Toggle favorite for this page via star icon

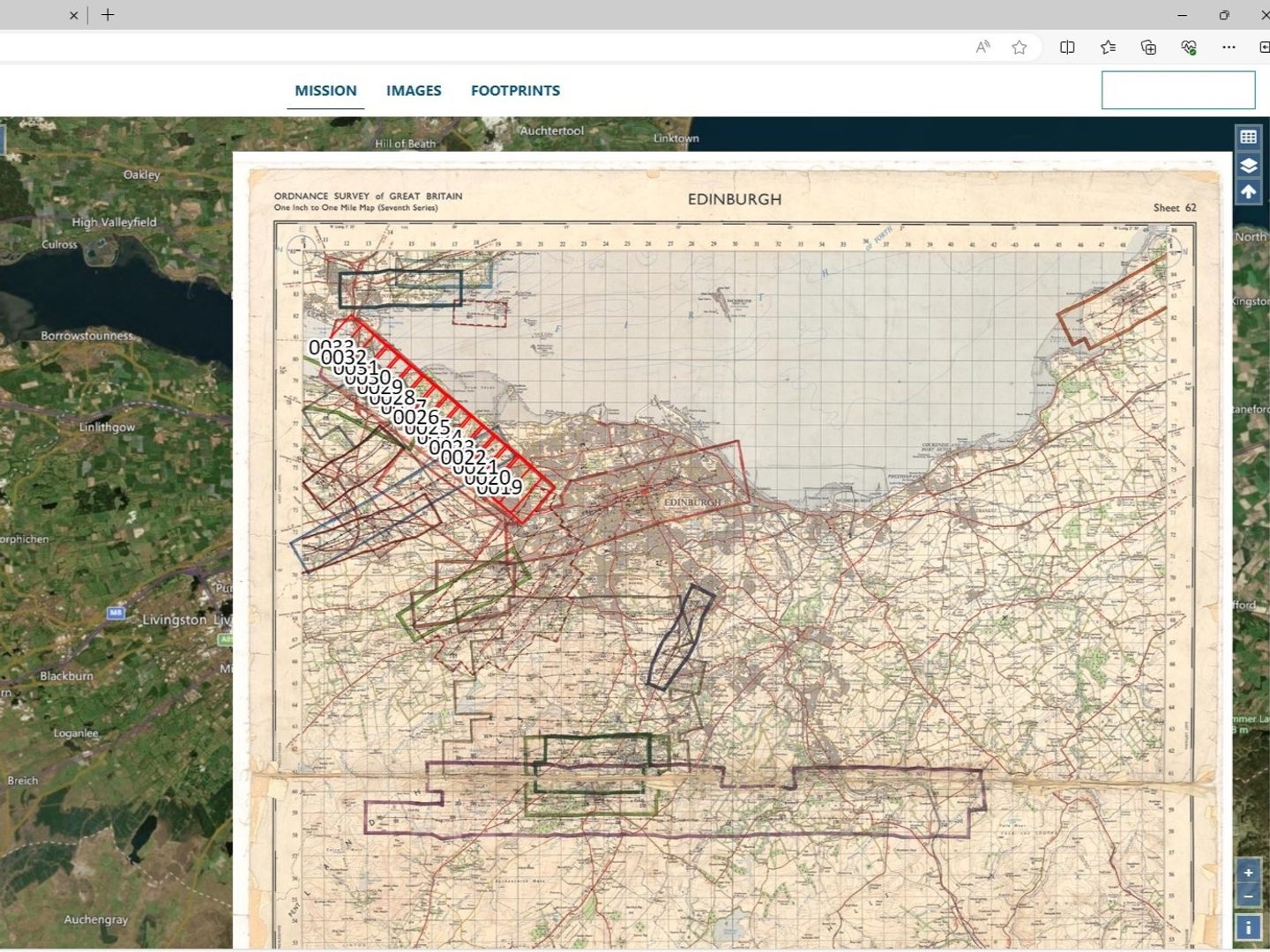tap(1019, 47)
